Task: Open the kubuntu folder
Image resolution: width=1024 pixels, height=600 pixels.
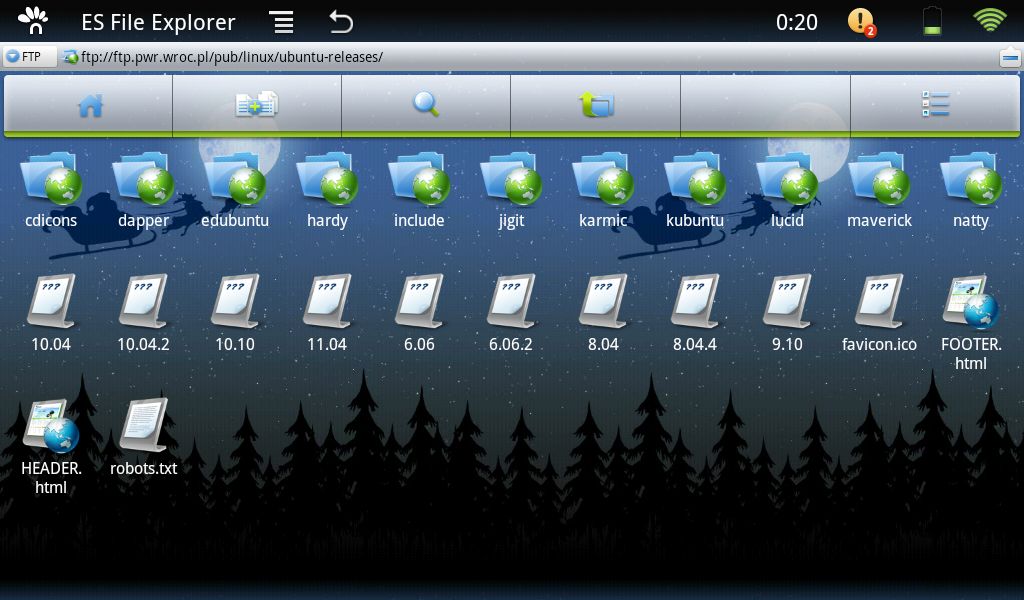Action: coord(695,190)
